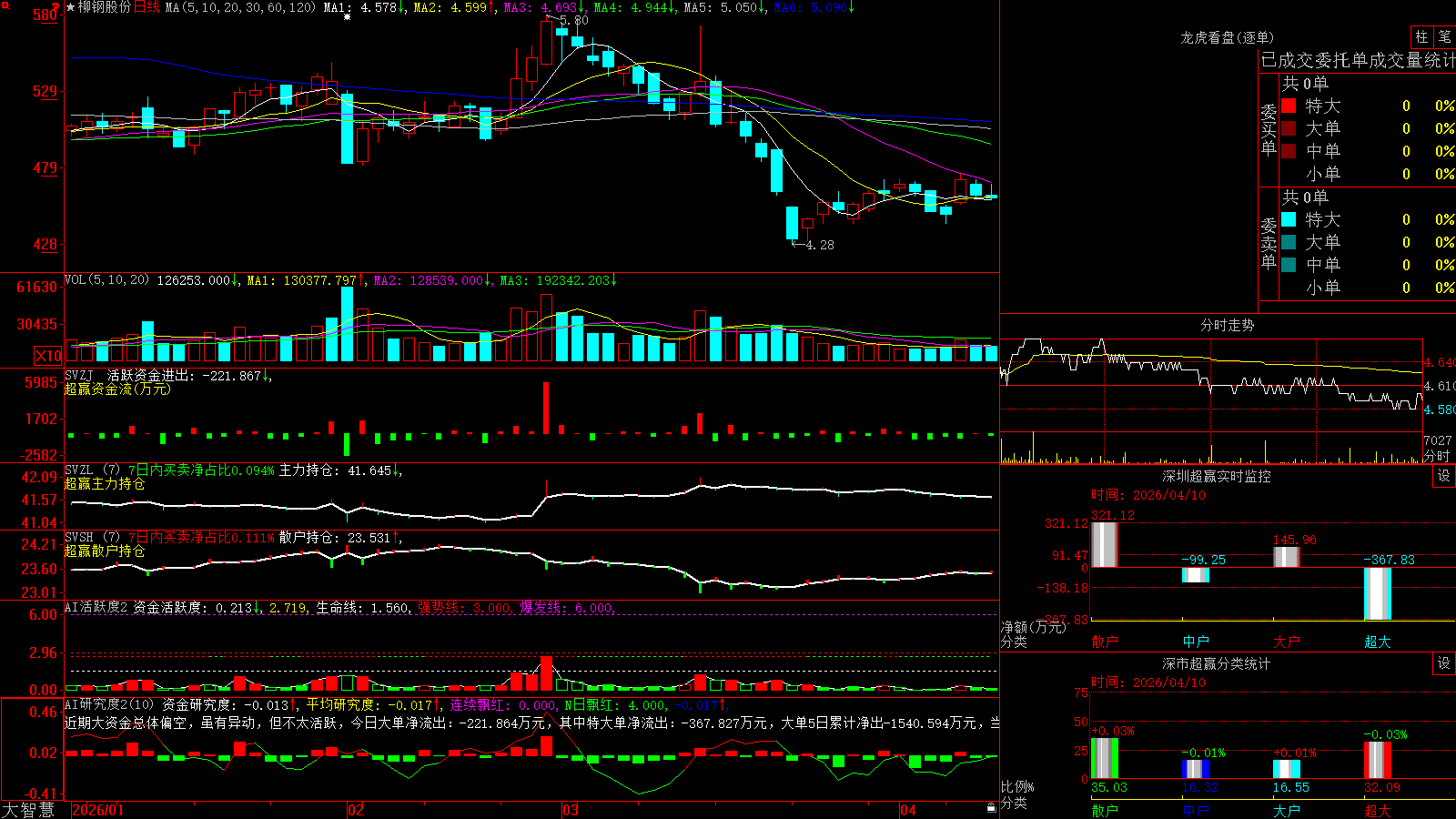Click the 主力持仓: 41.645 value

coord(335,470)
